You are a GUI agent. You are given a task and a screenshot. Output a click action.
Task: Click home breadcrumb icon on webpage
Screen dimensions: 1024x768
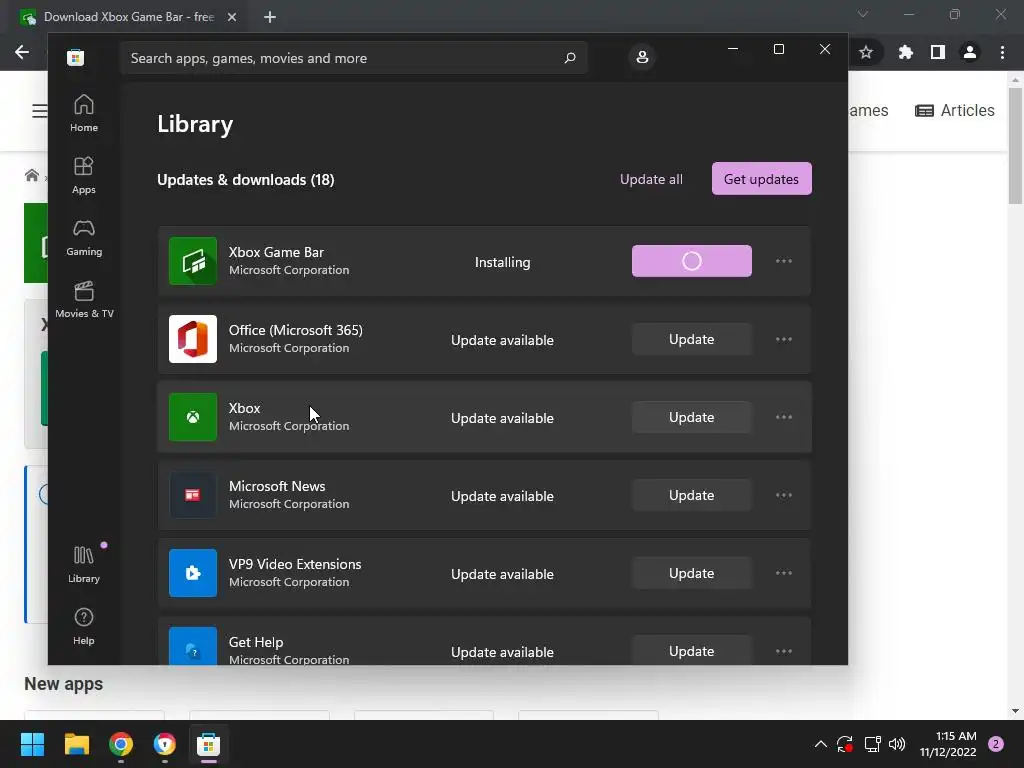pos(31,175)
